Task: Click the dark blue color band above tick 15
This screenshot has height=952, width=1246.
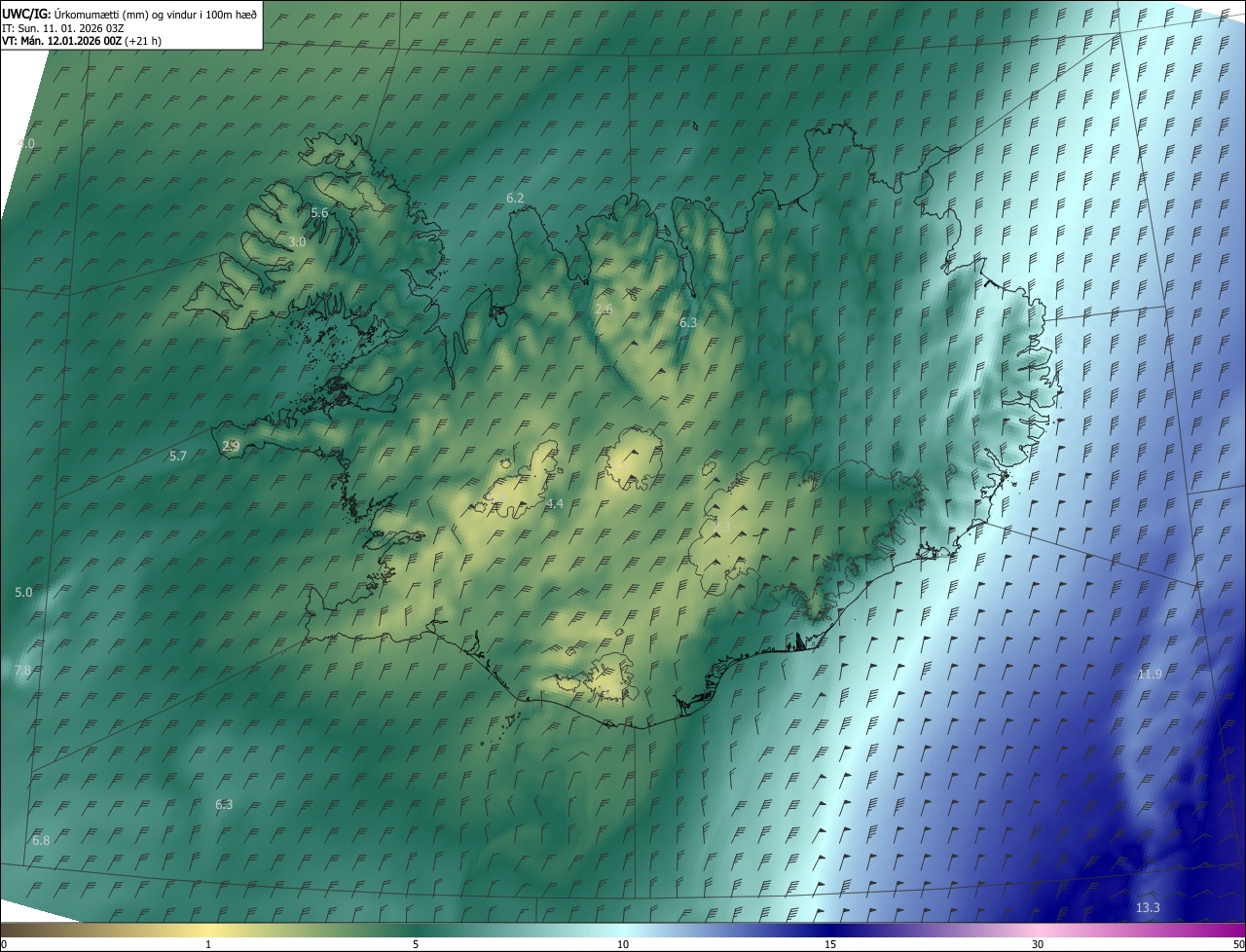Action: click(x=830, y=930)
